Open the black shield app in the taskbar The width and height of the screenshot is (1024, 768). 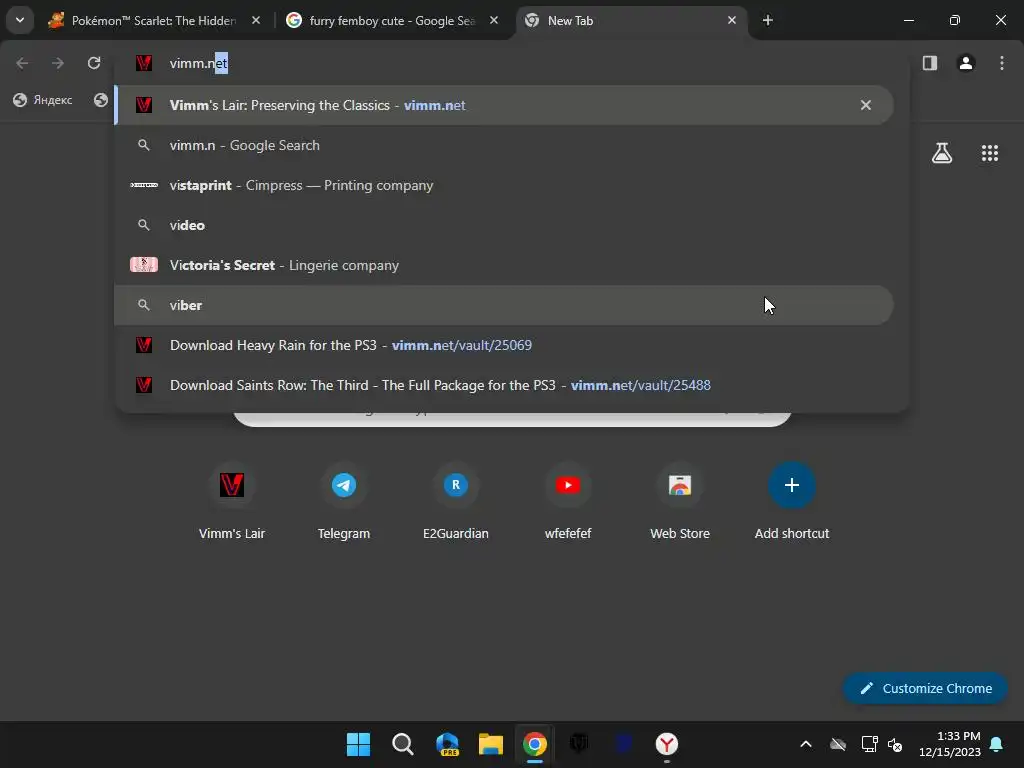(579, 744)
